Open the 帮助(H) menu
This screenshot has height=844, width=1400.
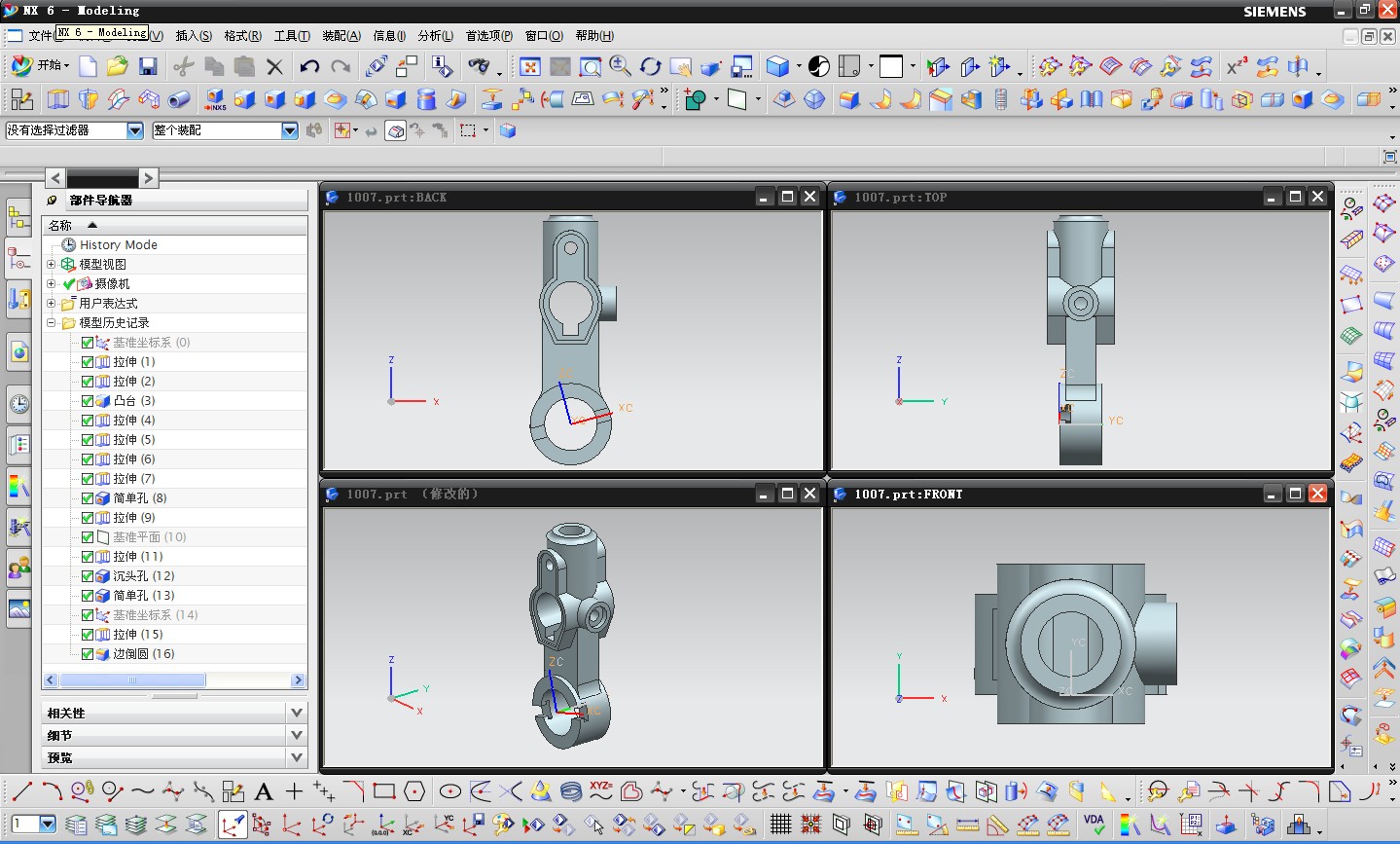coord(594,36)
